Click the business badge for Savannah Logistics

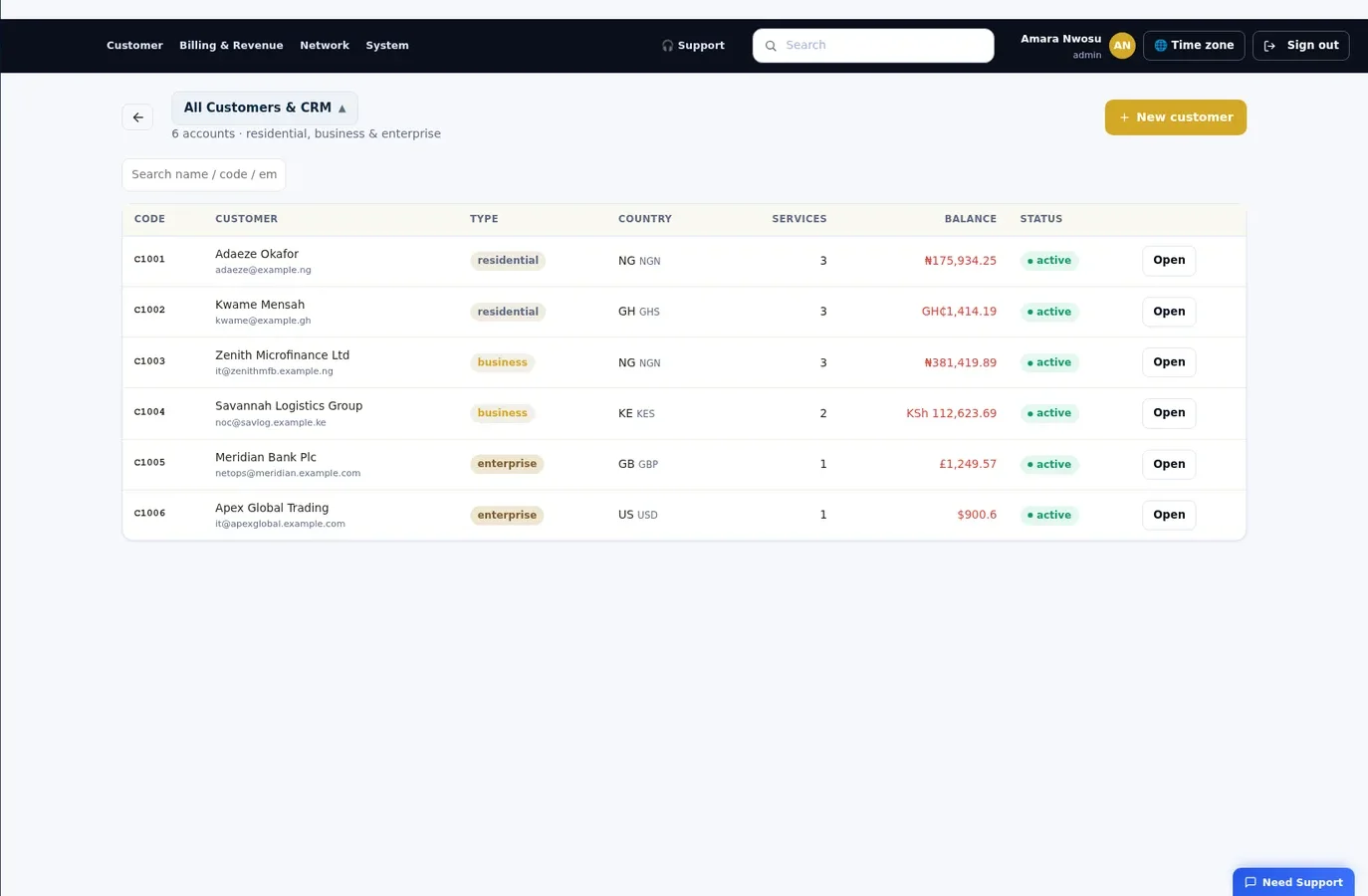[502, 413]
